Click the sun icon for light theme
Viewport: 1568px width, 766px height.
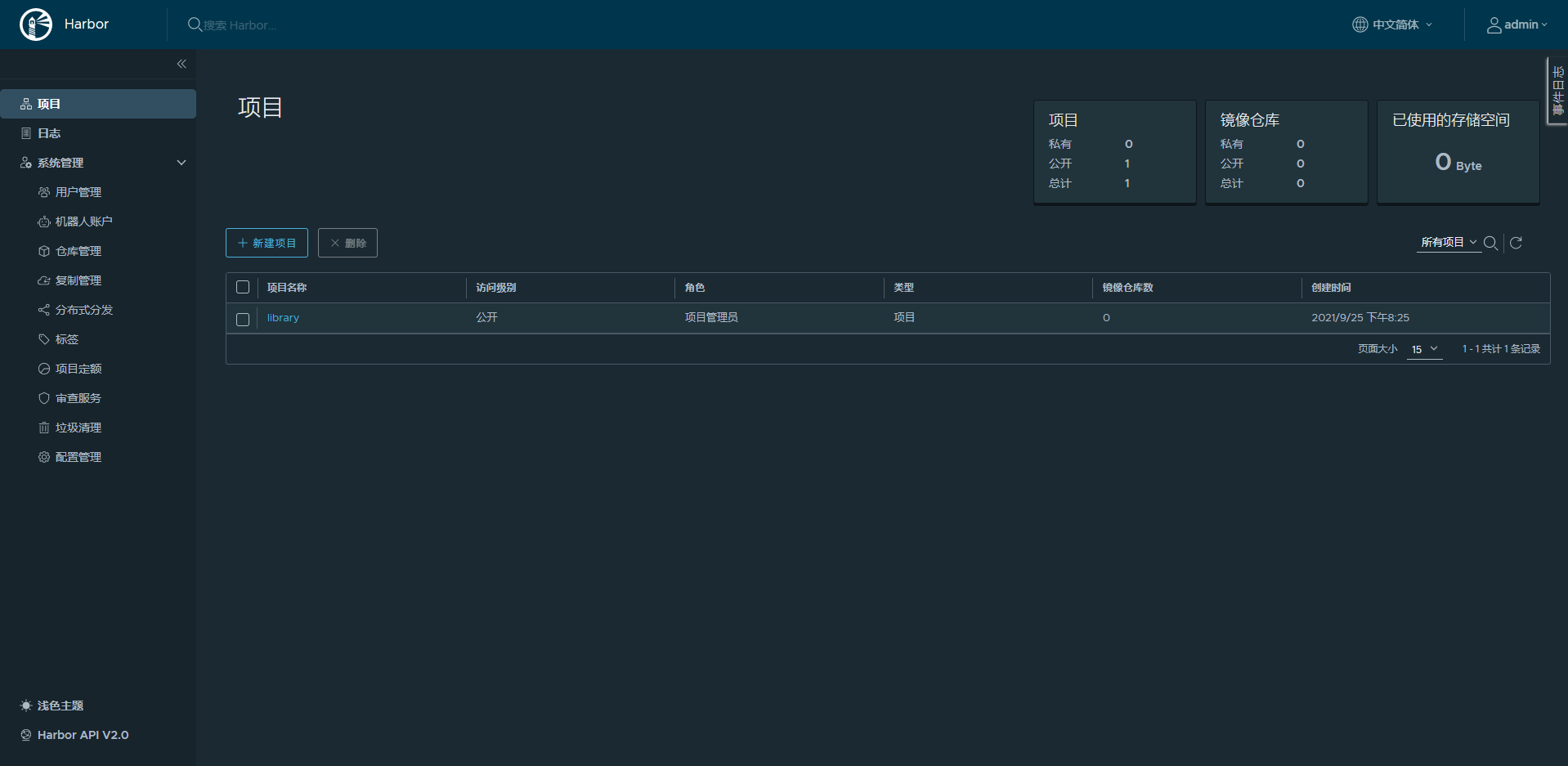[26, 706]
